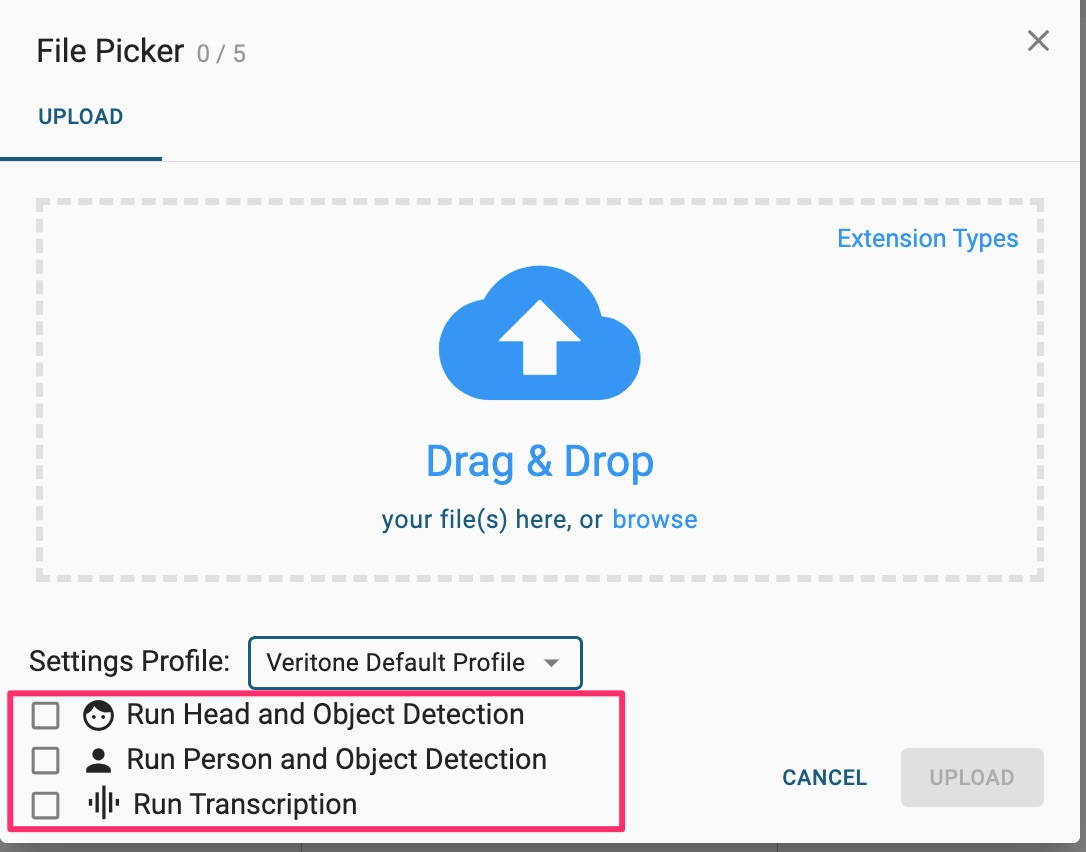1086x852 pixels.
Task: Select the Run Person and Object Detection label
Action: pos(336,760)
